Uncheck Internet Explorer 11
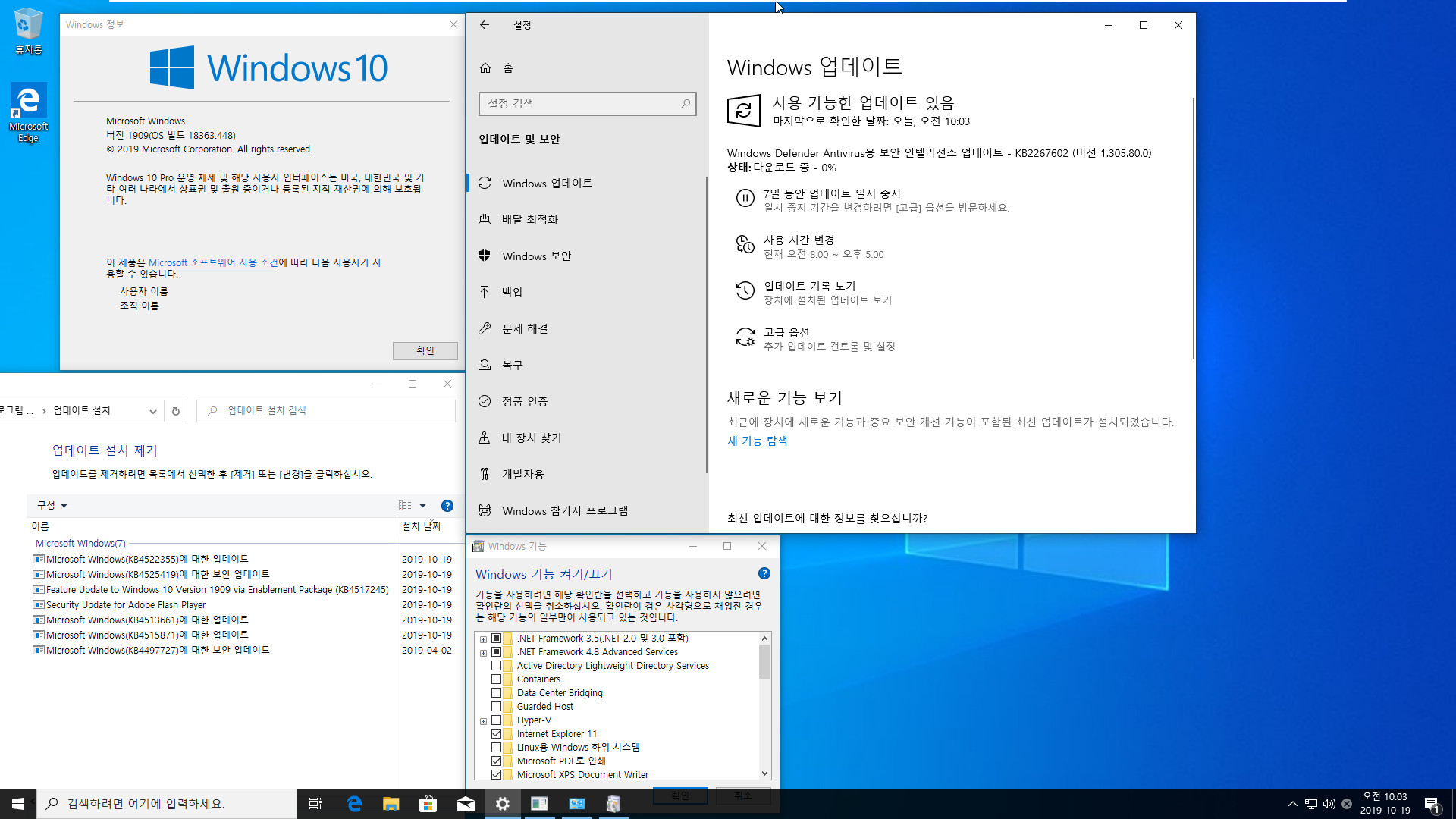The height and width of the screenshot is (819, 1456). pyautogui.click(x=497, y=734)
